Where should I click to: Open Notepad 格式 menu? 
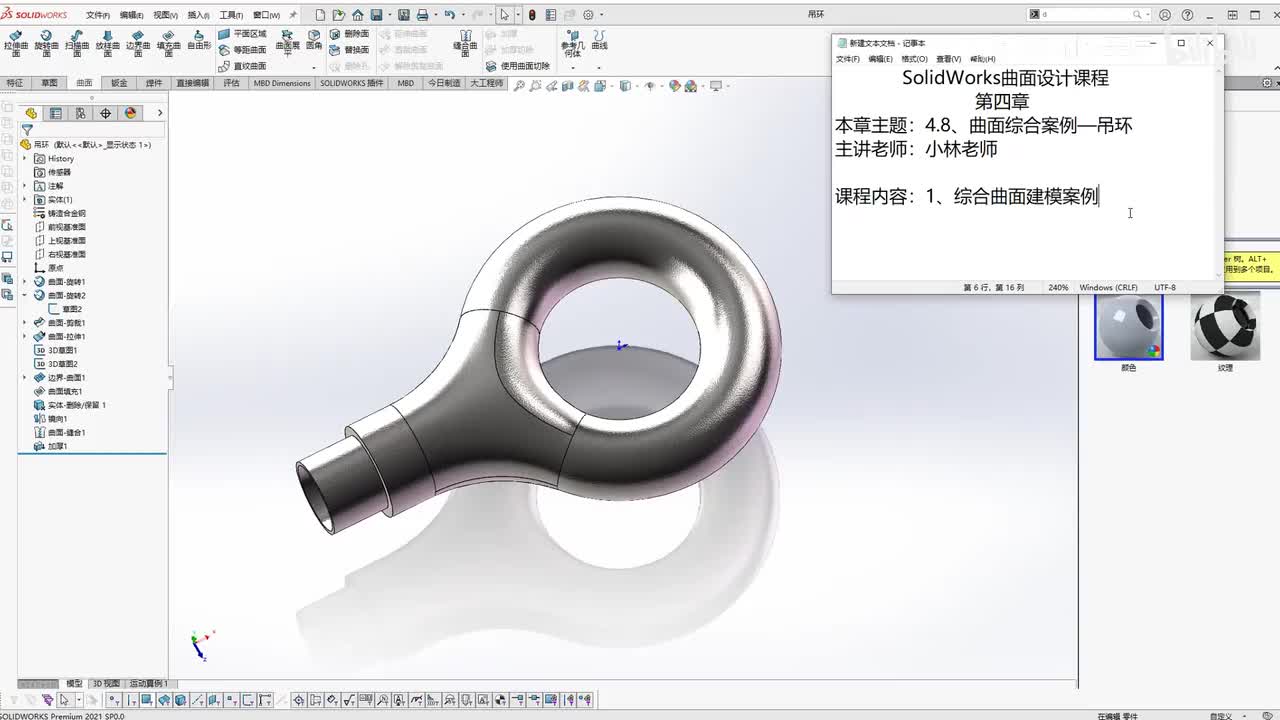coord(914,59)
